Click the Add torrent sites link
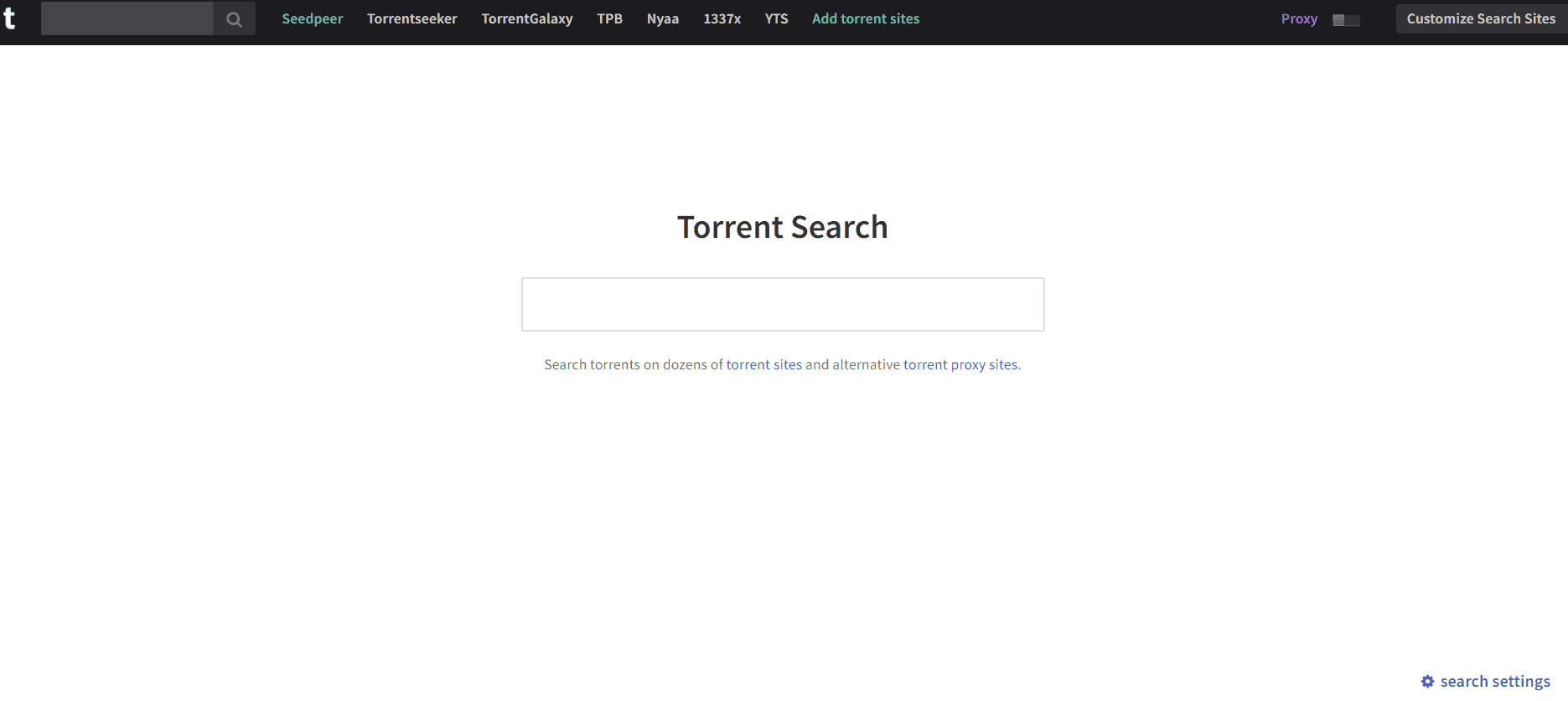The width and height of the screenshot is (1568, 701). click(865, 18)
